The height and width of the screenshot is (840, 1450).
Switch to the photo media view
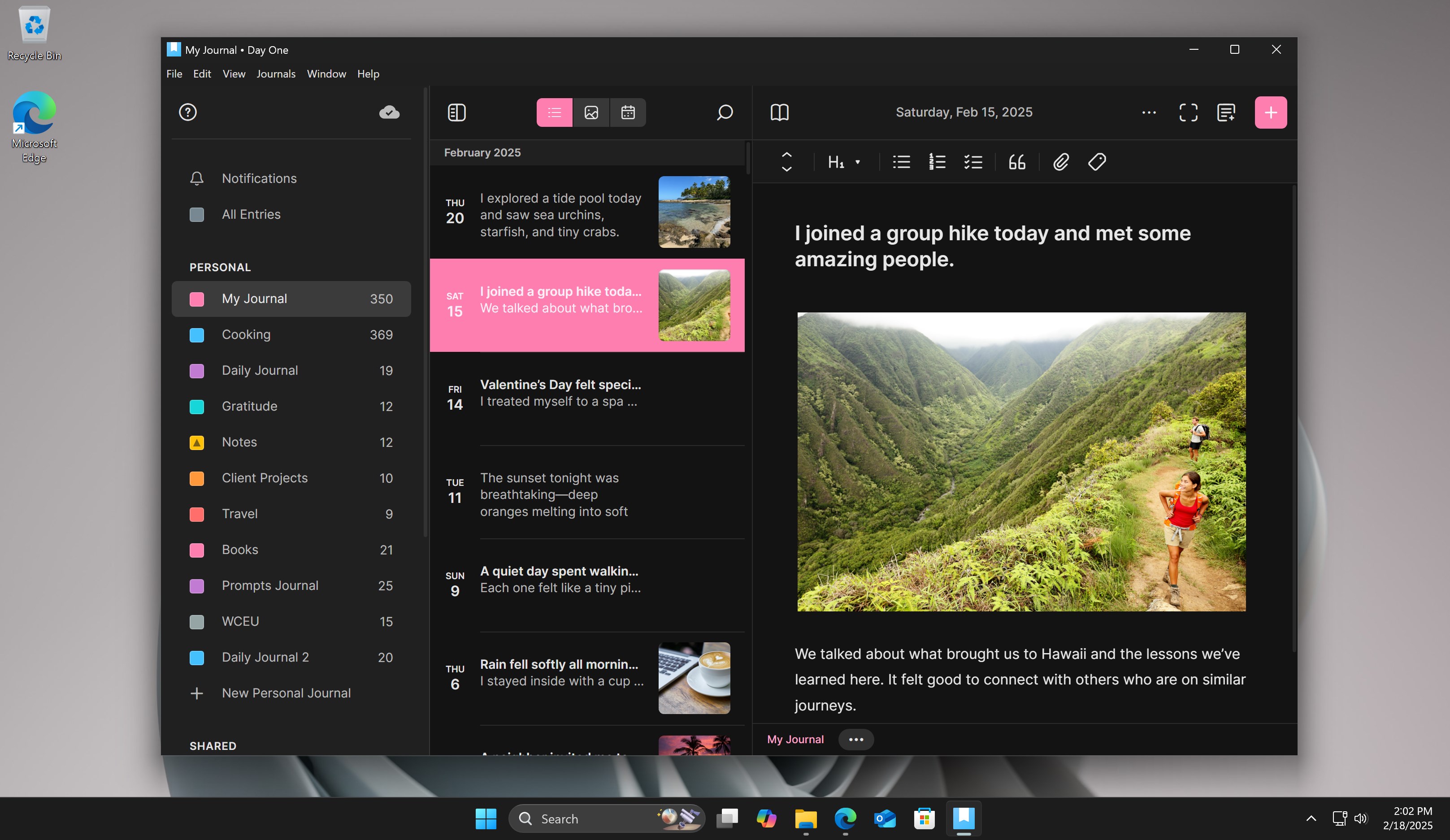click(x=591, y=112)
